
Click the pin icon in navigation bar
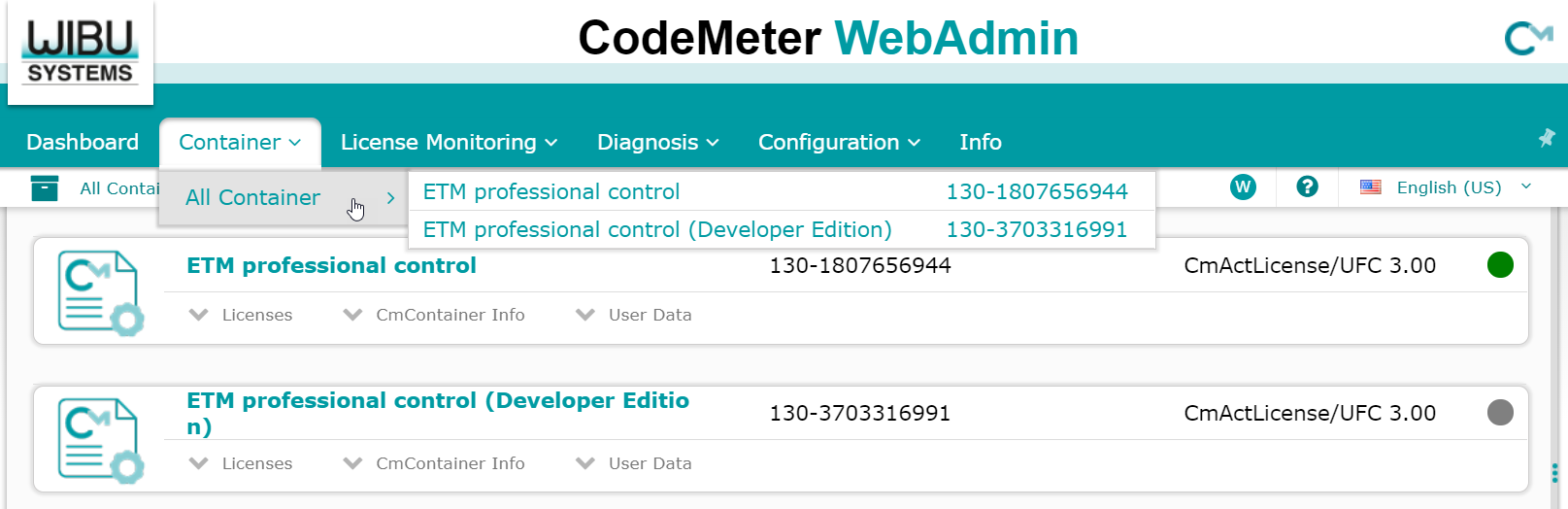(1547, 138)
